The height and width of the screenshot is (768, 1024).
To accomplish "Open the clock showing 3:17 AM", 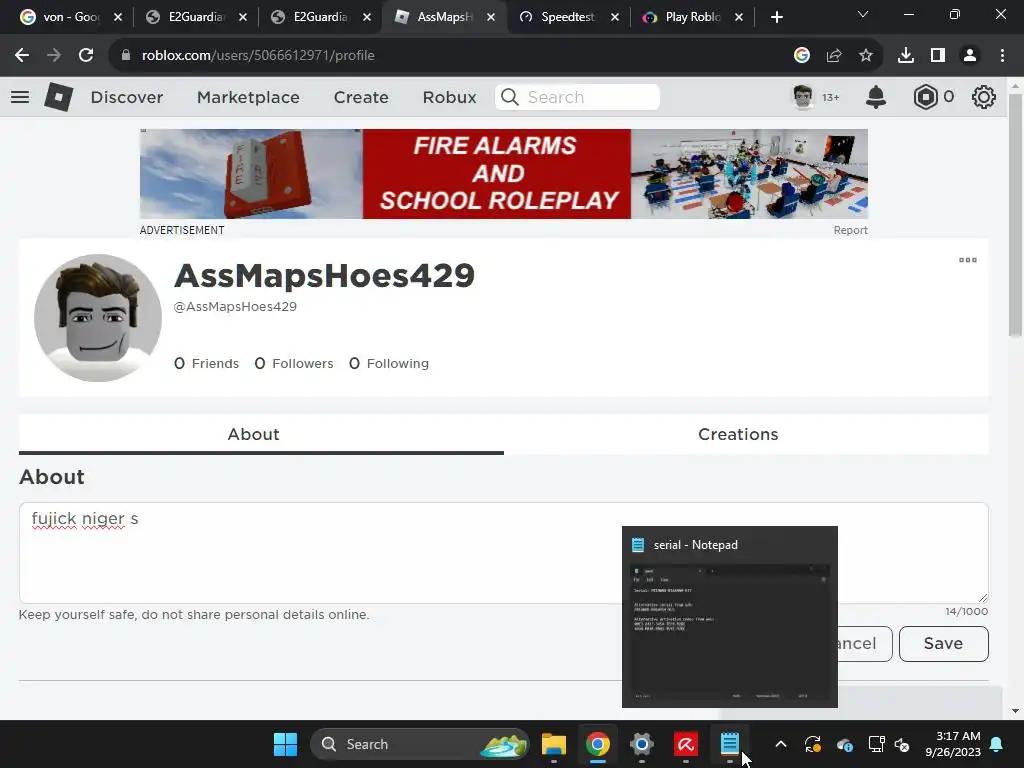I will point(953,744).
